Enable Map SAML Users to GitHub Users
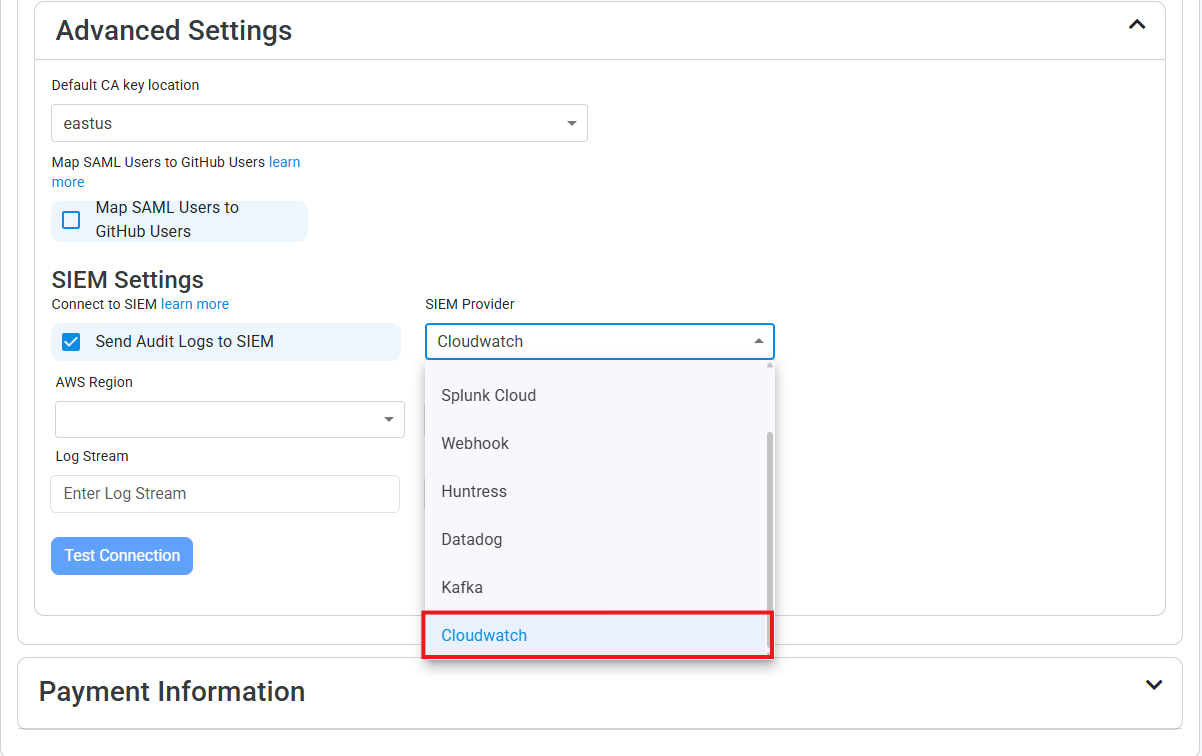 pos(71,221)
